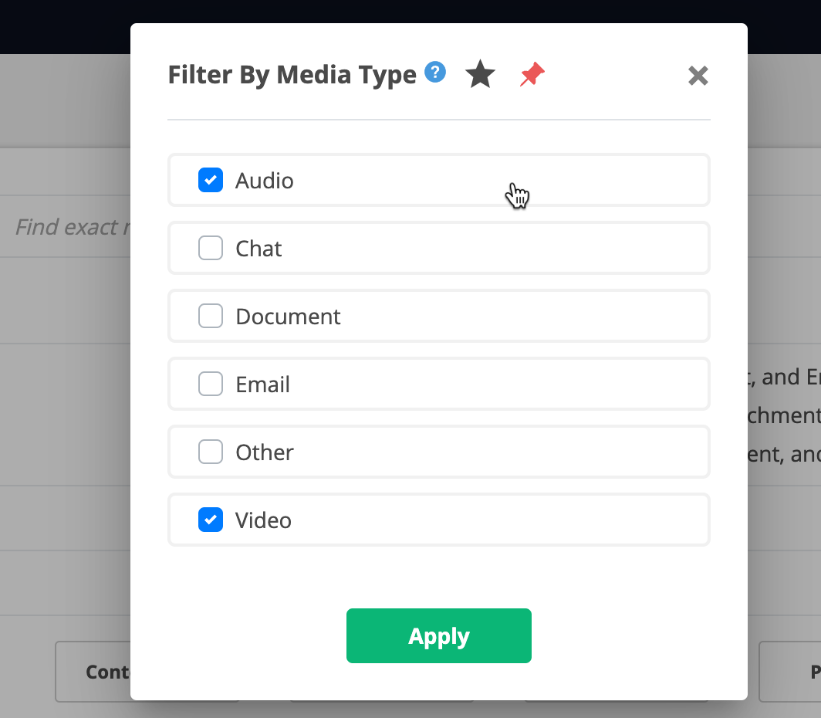Click the 'Document' label text
This screenshot has height=718, width=821.
[x=288, y=317]
